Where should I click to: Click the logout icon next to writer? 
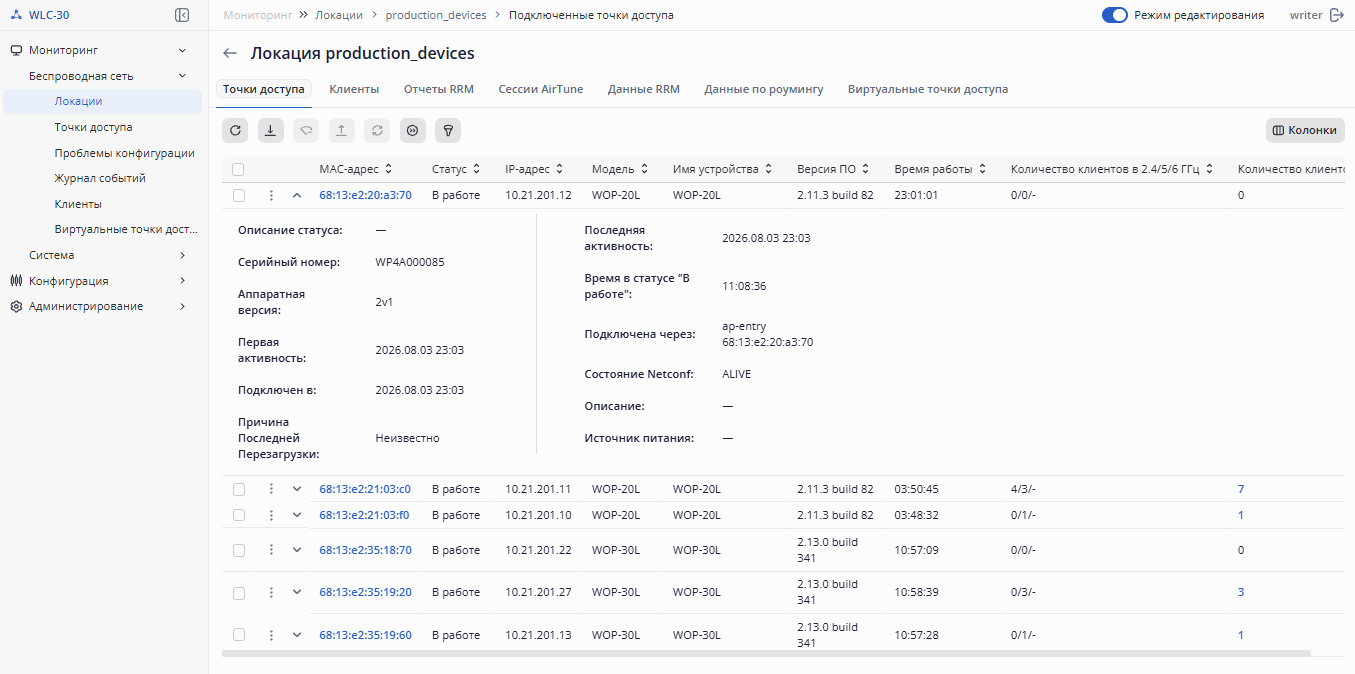click(x=1337, y=15)
